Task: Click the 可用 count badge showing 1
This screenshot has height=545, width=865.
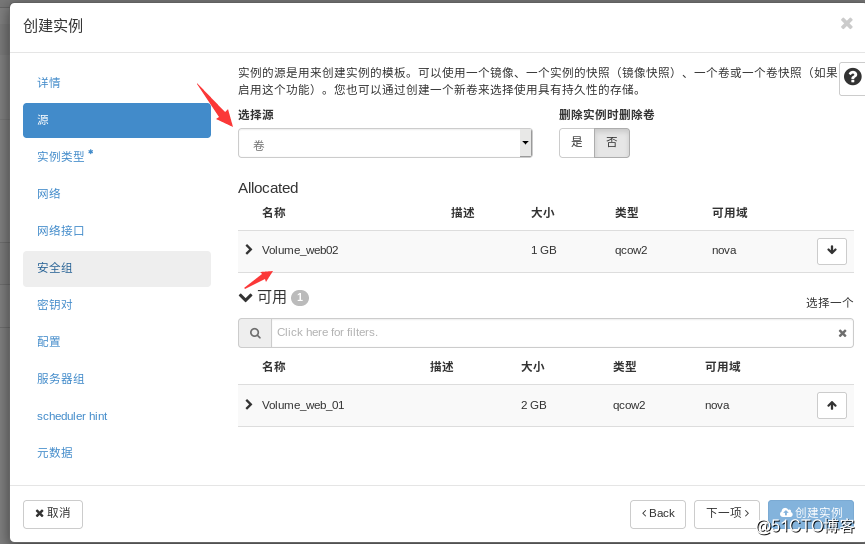Action: pyautogui.click(x=300, y=298)
